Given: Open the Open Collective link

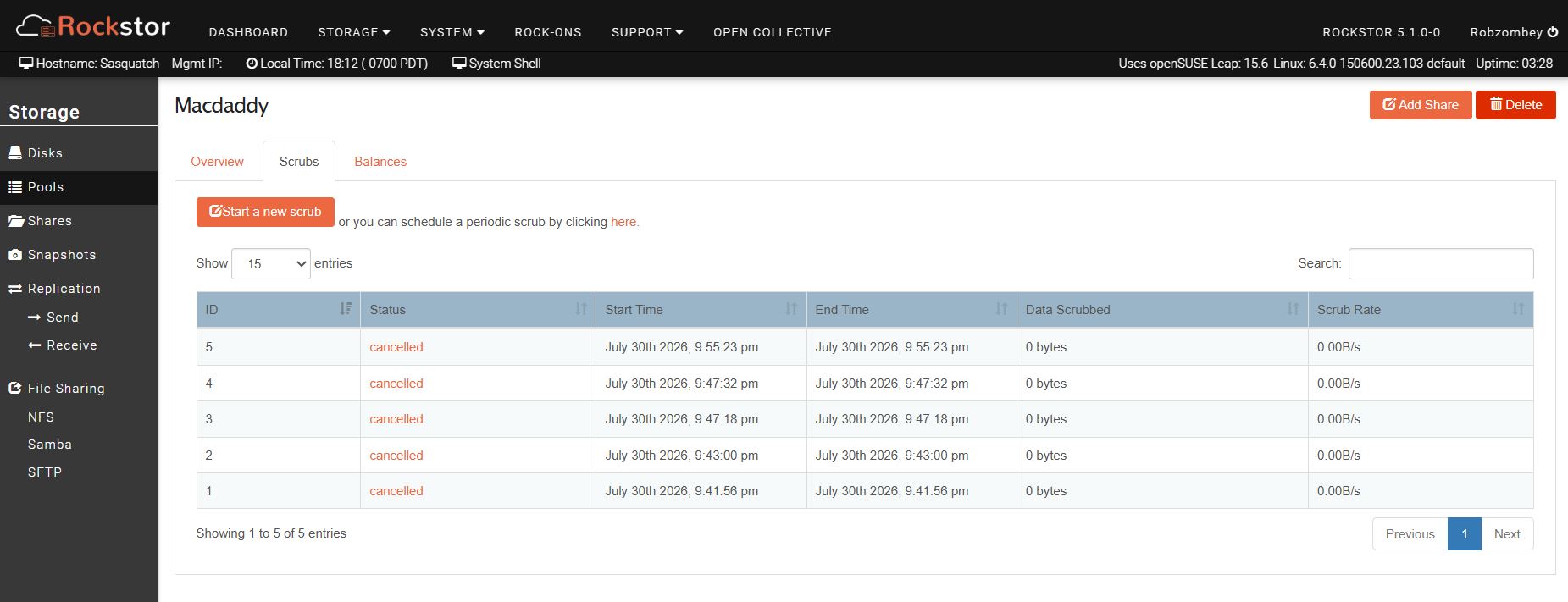Looking at the screenshot, I should pos(773,32).
